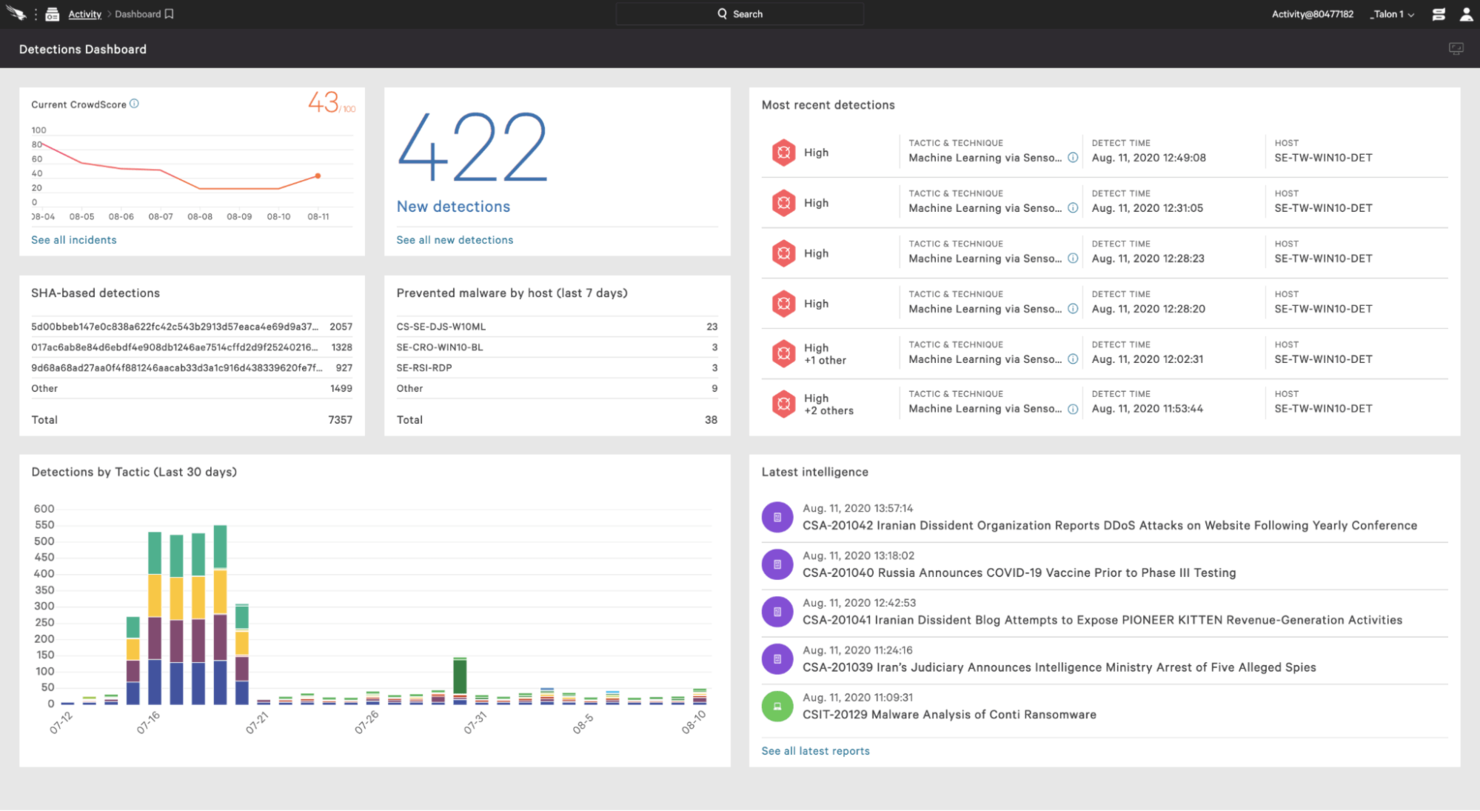The image size is (1480, 811).
Task: Open the notifications icon in the top bar
Action: click(1437, 13)
